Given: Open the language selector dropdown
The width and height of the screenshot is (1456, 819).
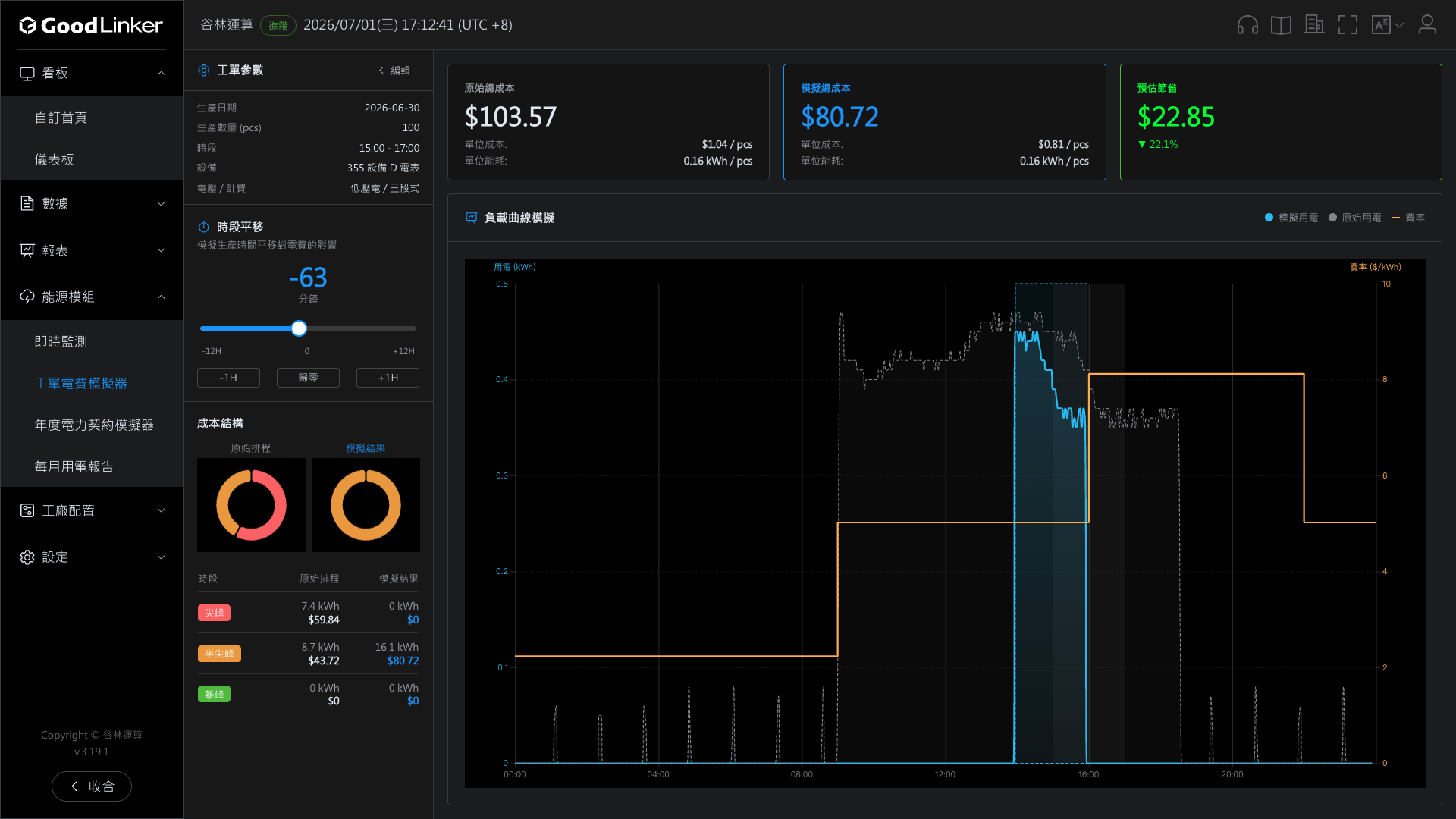Looking at the screenshot, I should pyautogui.click(x=1388, y=25).
